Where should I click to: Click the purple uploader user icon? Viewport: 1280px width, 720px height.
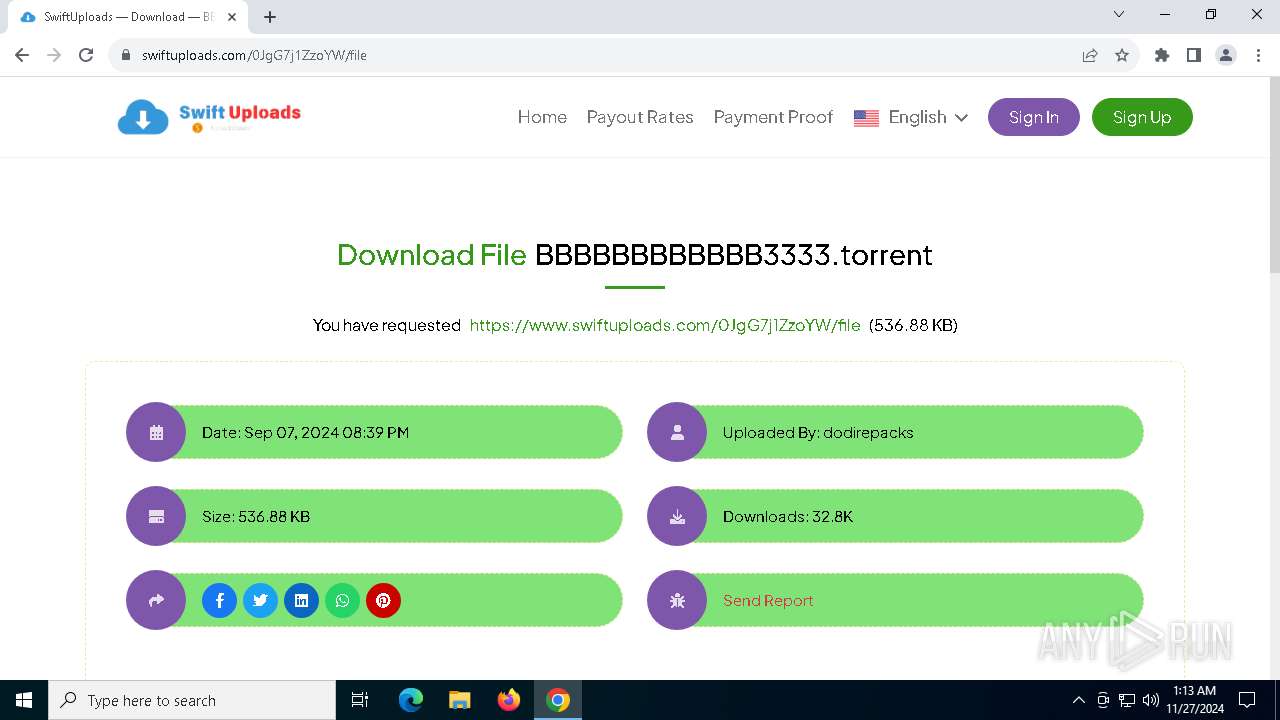coord(677,432)
